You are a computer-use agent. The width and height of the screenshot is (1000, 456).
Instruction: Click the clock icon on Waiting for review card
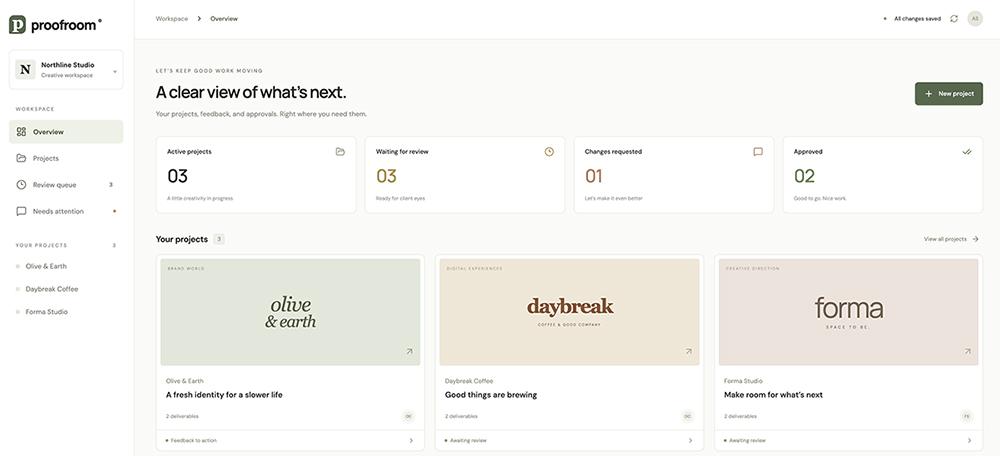(549, 152)
